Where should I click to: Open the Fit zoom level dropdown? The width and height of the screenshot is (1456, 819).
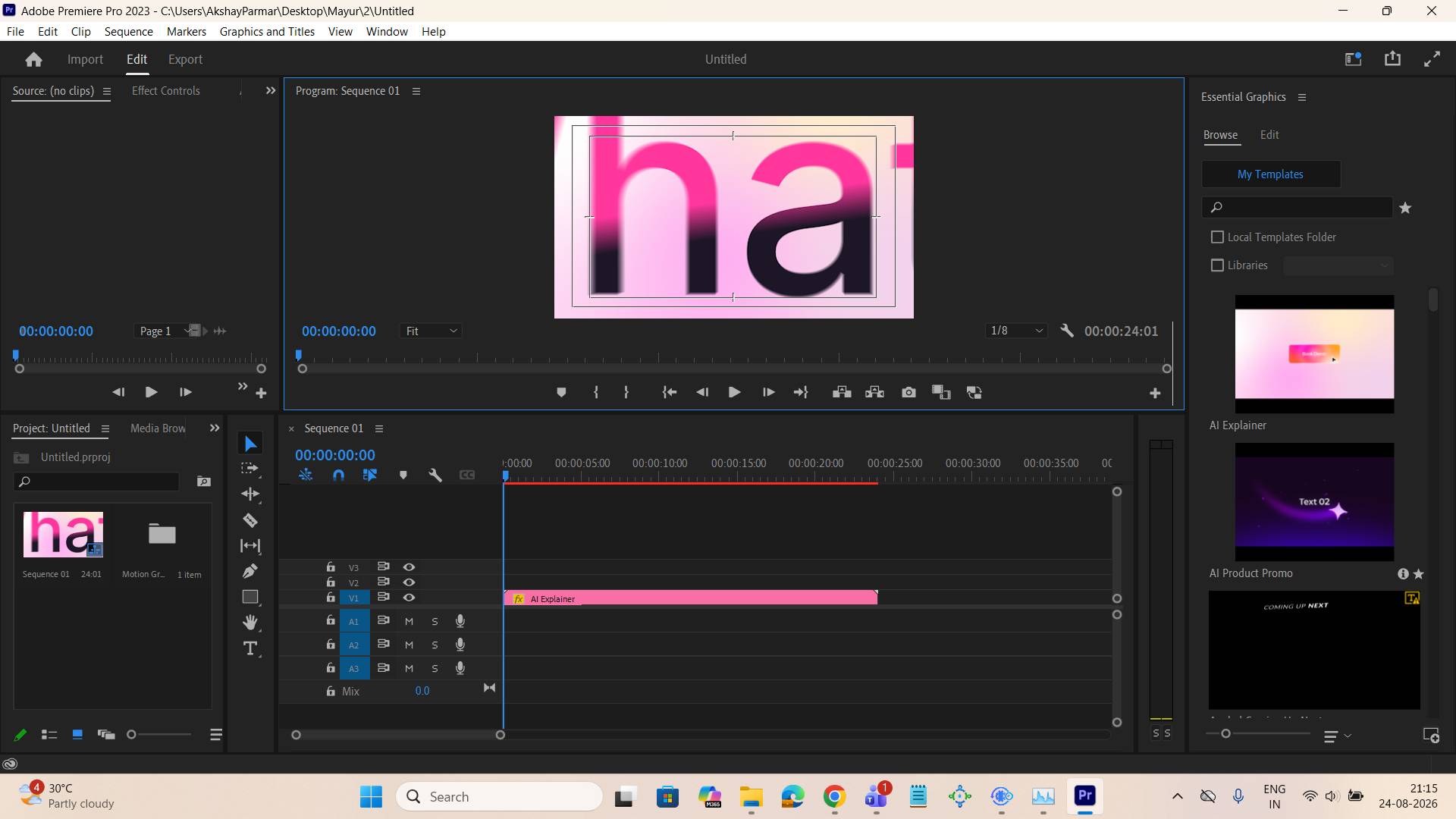click(431, 331)
